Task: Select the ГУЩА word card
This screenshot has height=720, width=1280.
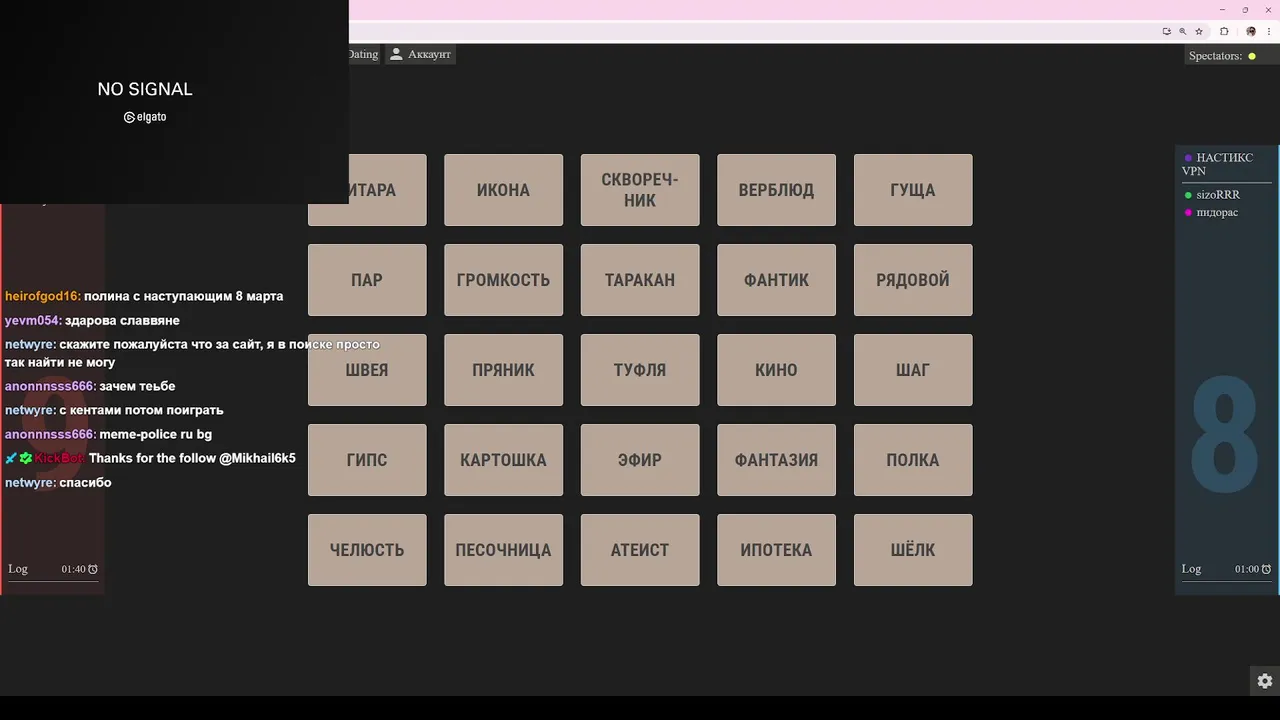Action: [x=913, y=190]
